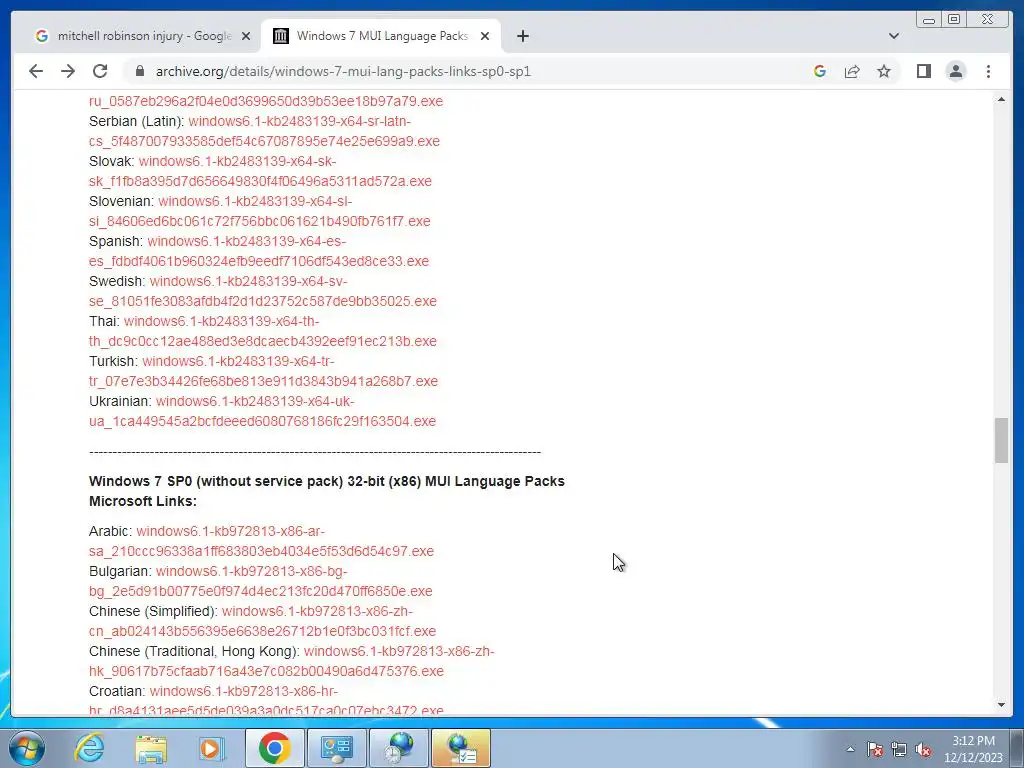The width and height of the screenshot is (1024, 768).
Task: Open network status tray icon
Action: pos(899,749)
